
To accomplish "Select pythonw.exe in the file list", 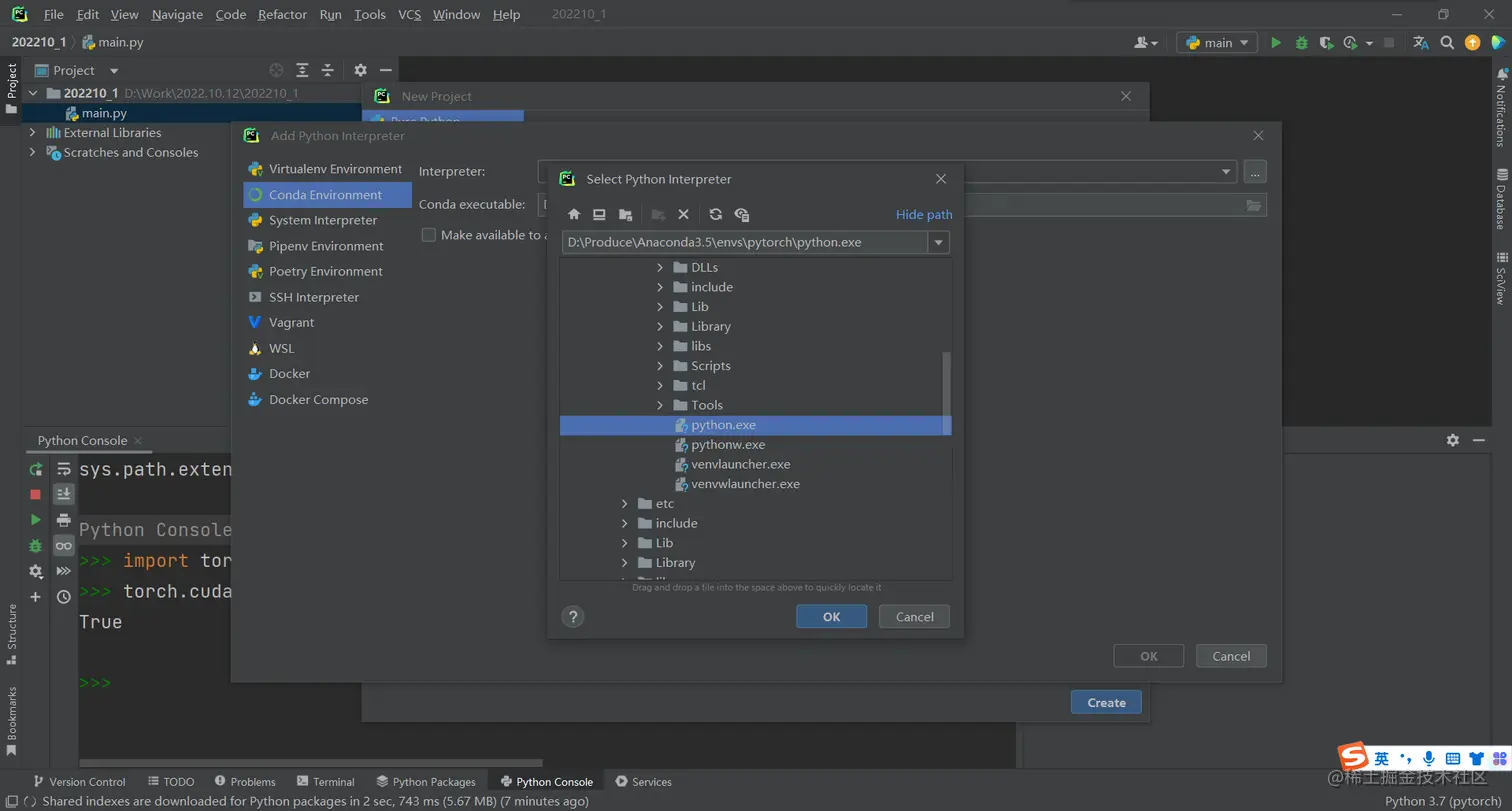I will pos(728,445).
